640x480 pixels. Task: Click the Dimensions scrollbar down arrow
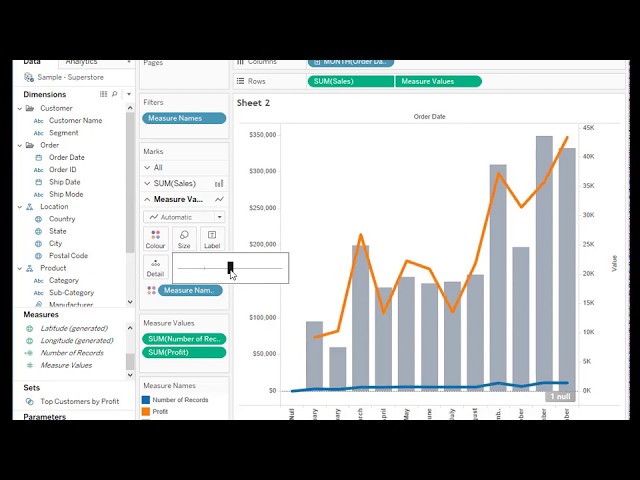click(130, 302)
